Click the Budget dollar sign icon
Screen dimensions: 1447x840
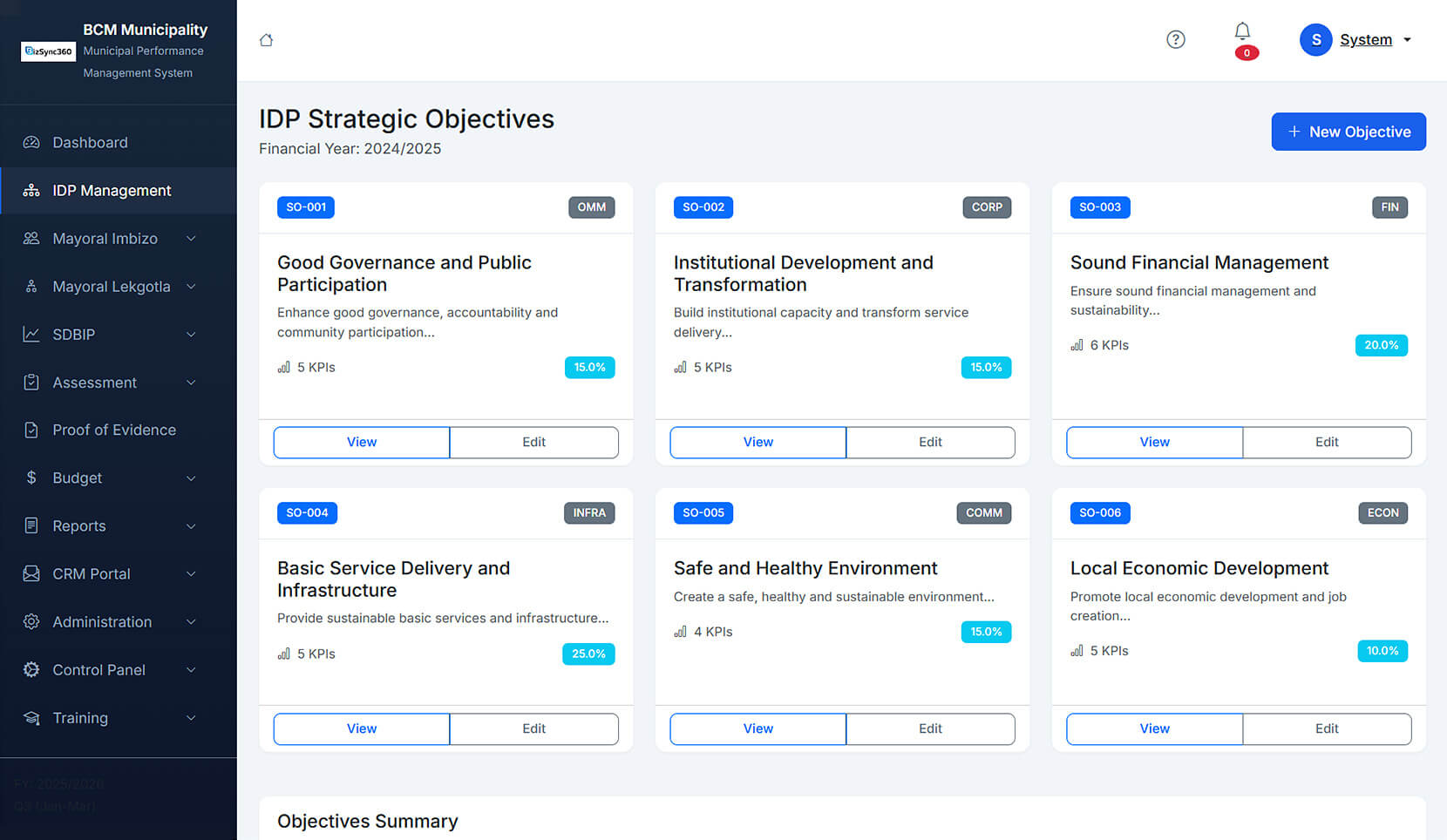(31, 478)
